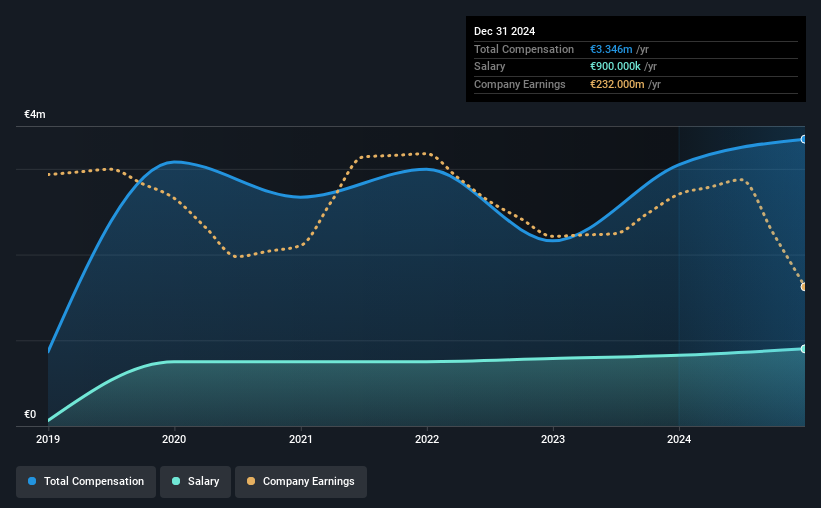
Task: Click the €0 y-axis label
Action: pyautogui.click(x=30, y=414)
